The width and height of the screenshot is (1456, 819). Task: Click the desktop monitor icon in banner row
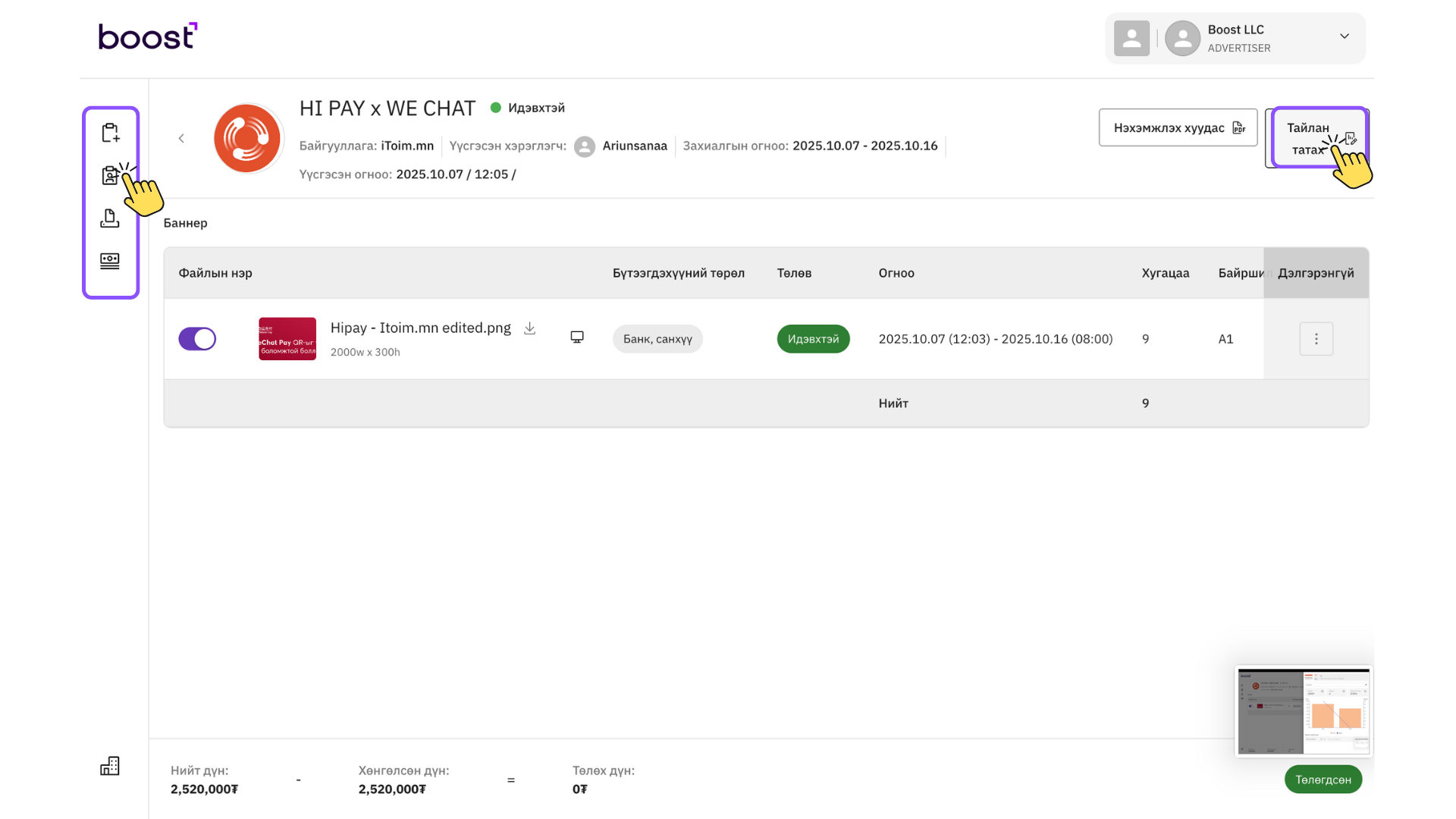pos(577,337)
